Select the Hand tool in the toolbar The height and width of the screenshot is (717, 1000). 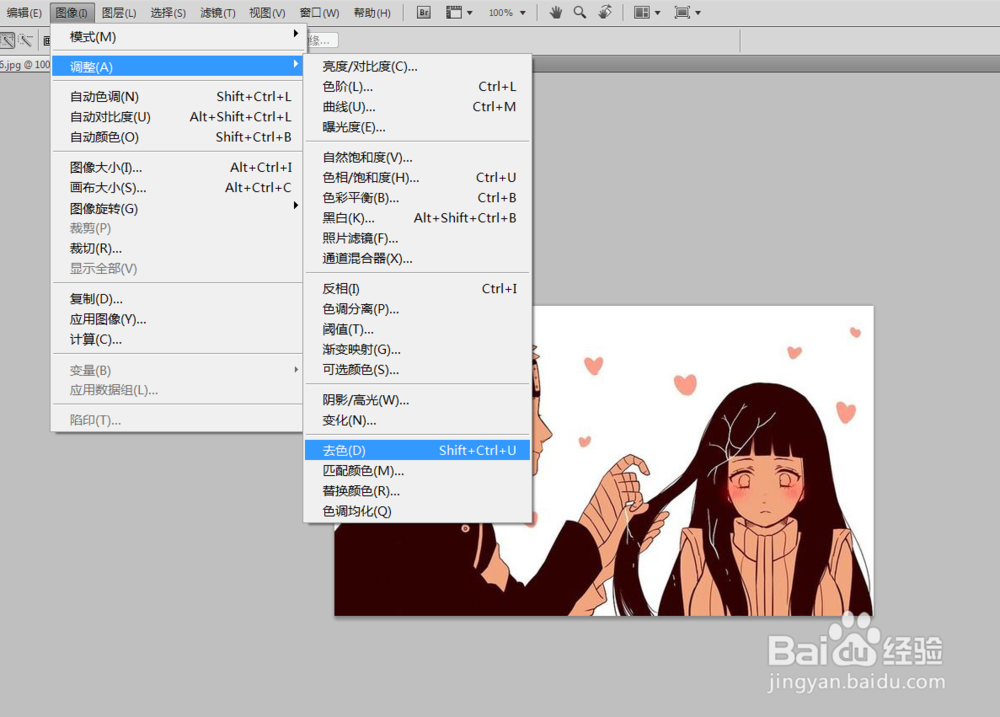pyautogui.click(x=556, y=12)
